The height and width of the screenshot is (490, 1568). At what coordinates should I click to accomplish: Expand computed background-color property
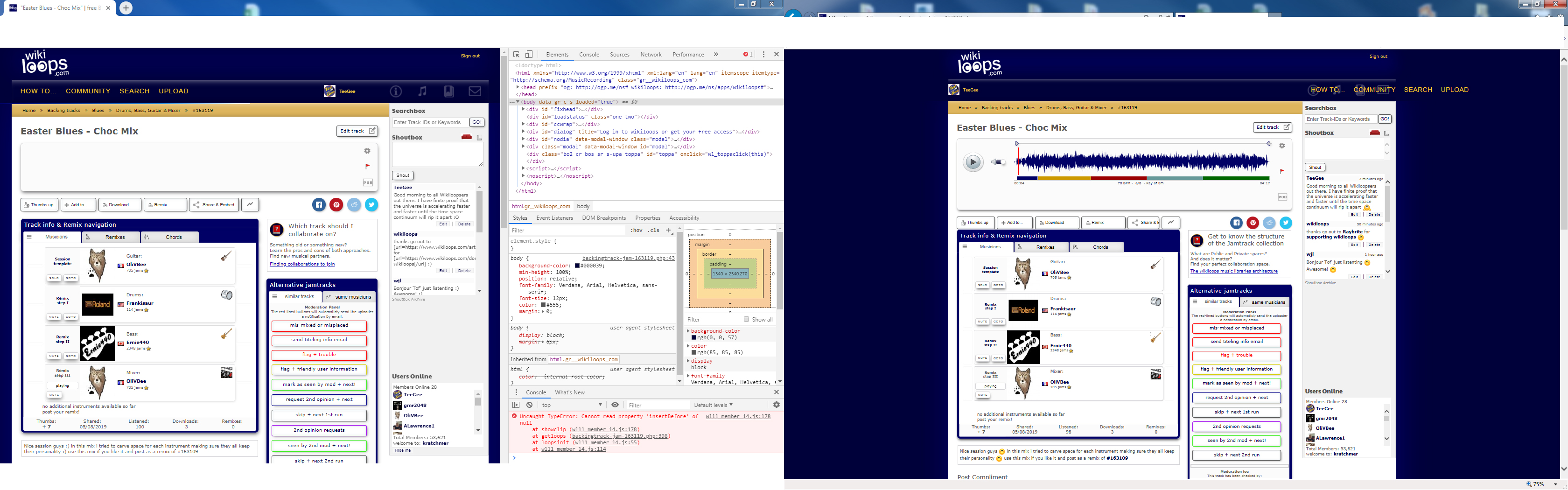coord(688,331)
